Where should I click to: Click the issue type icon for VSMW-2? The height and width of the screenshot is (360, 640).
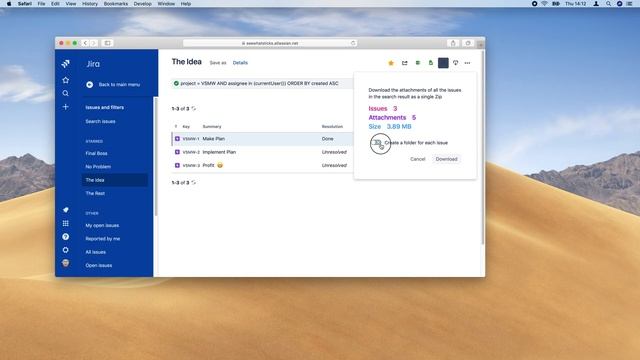tap(177, 152)
